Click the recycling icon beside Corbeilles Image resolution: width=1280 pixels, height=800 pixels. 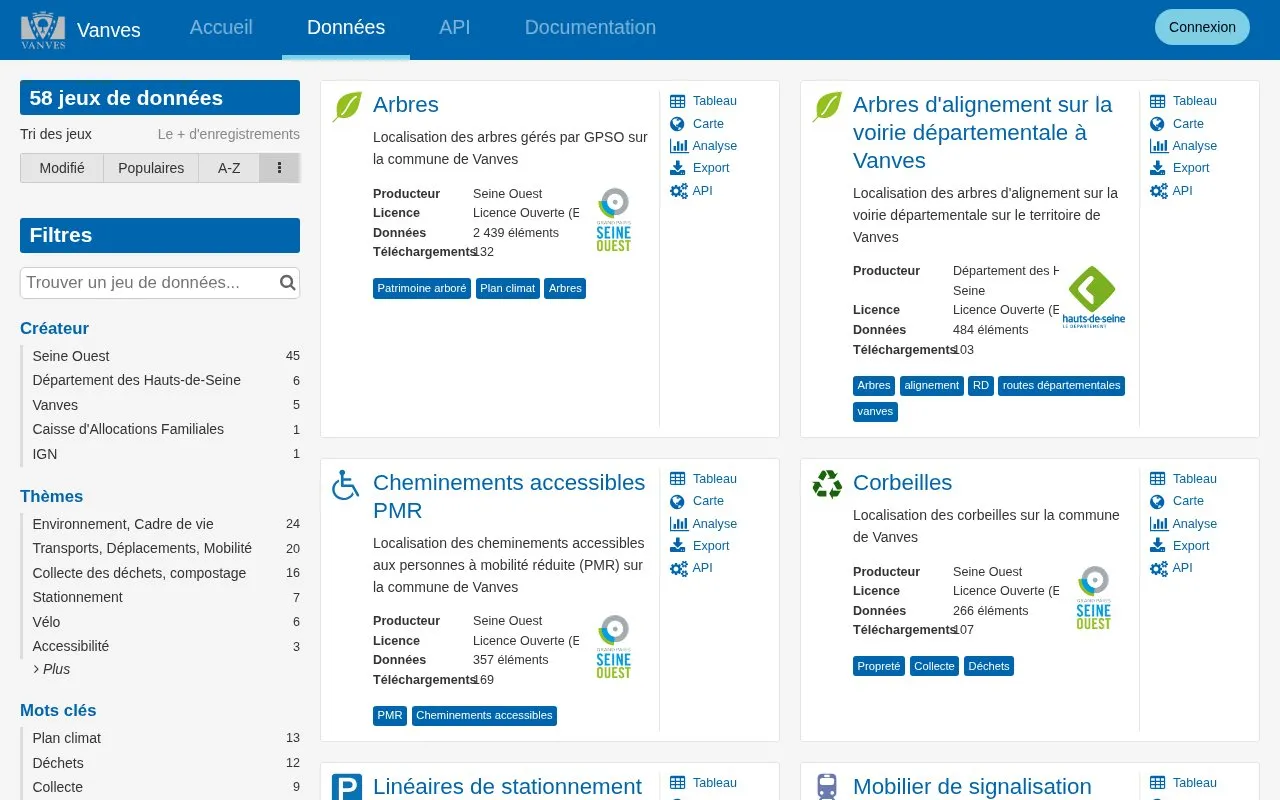827,484
